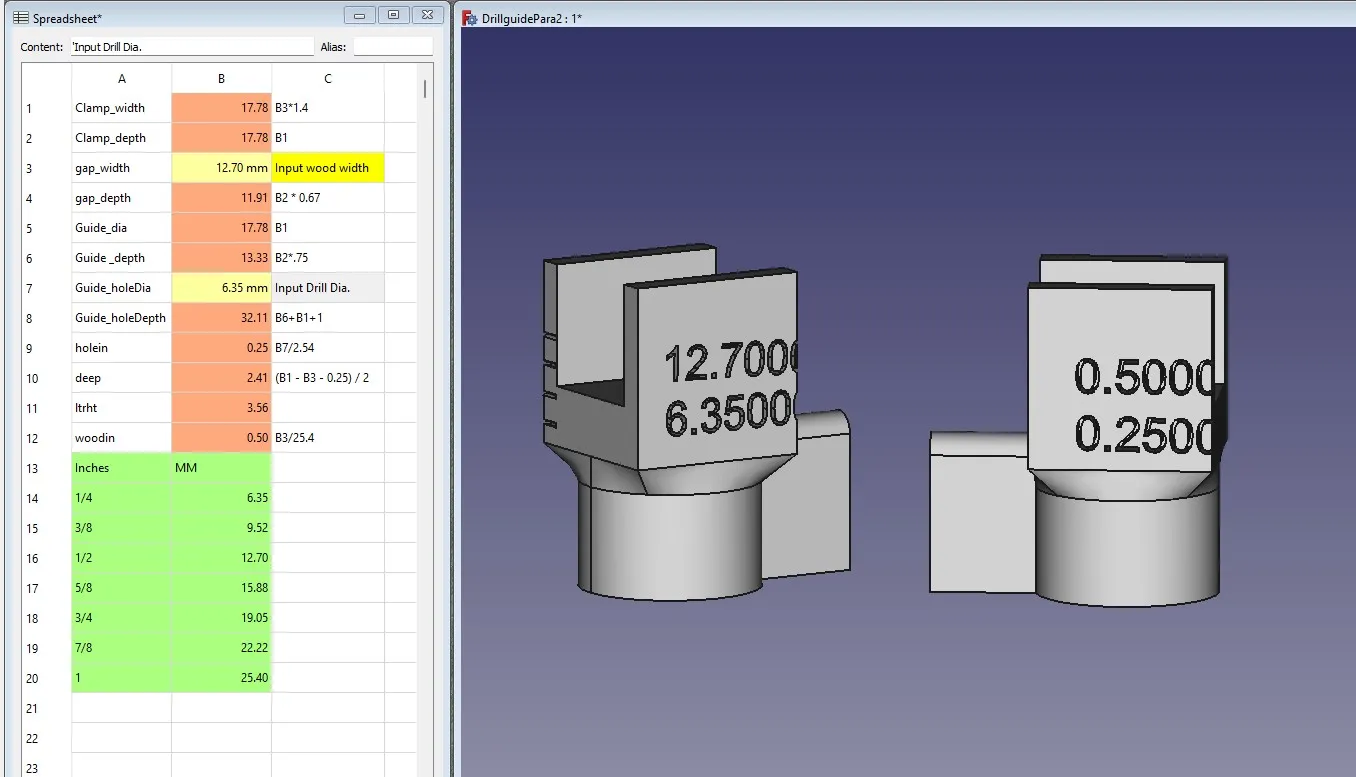This screenshot has height=777, width=1356.
Task: Click the spreadsheet vertical scrollbar
Action: click(425, 90)
